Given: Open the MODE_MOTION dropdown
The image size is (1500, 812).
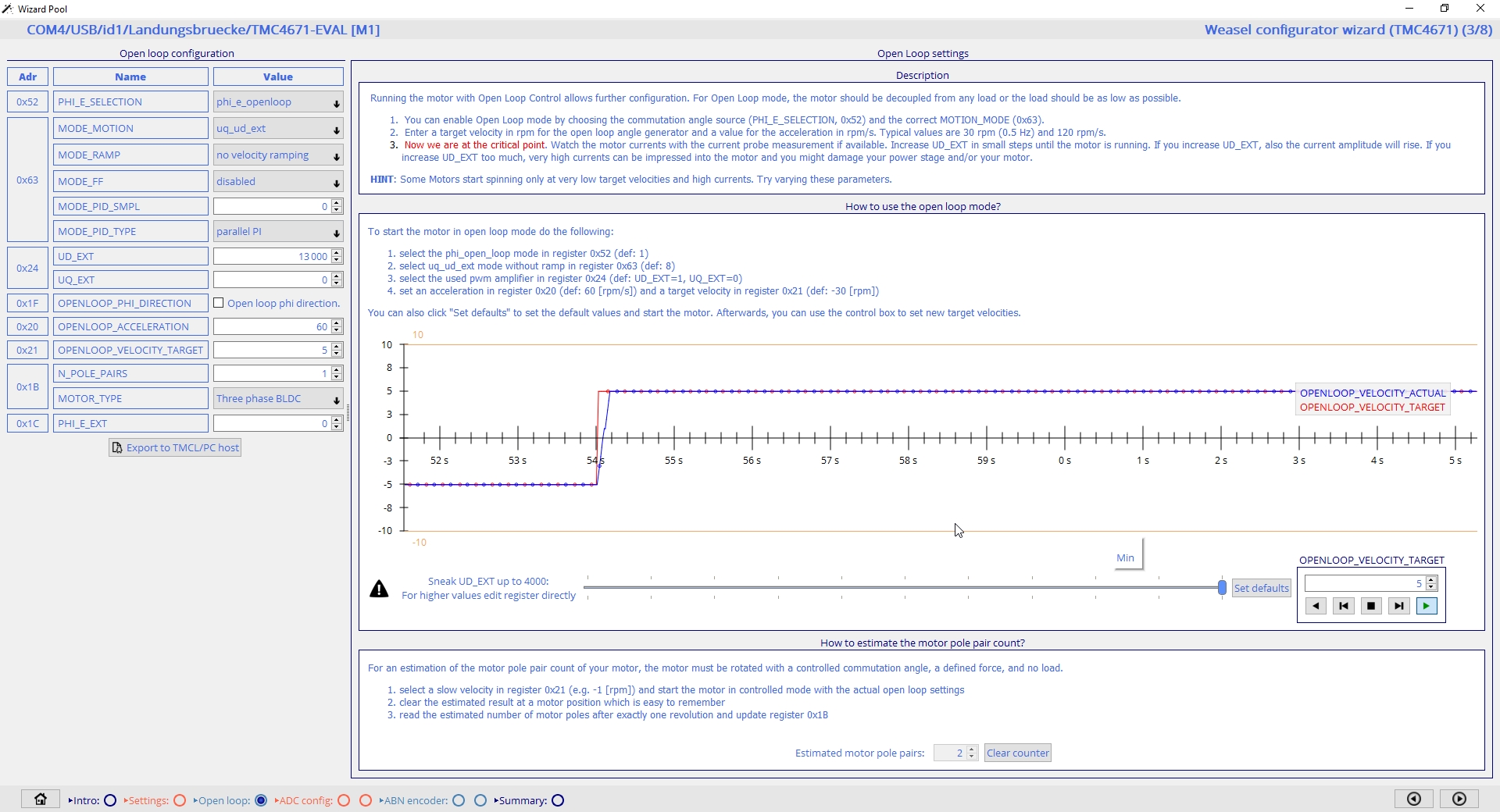Looking at the screenshot, I should point(278,129).
